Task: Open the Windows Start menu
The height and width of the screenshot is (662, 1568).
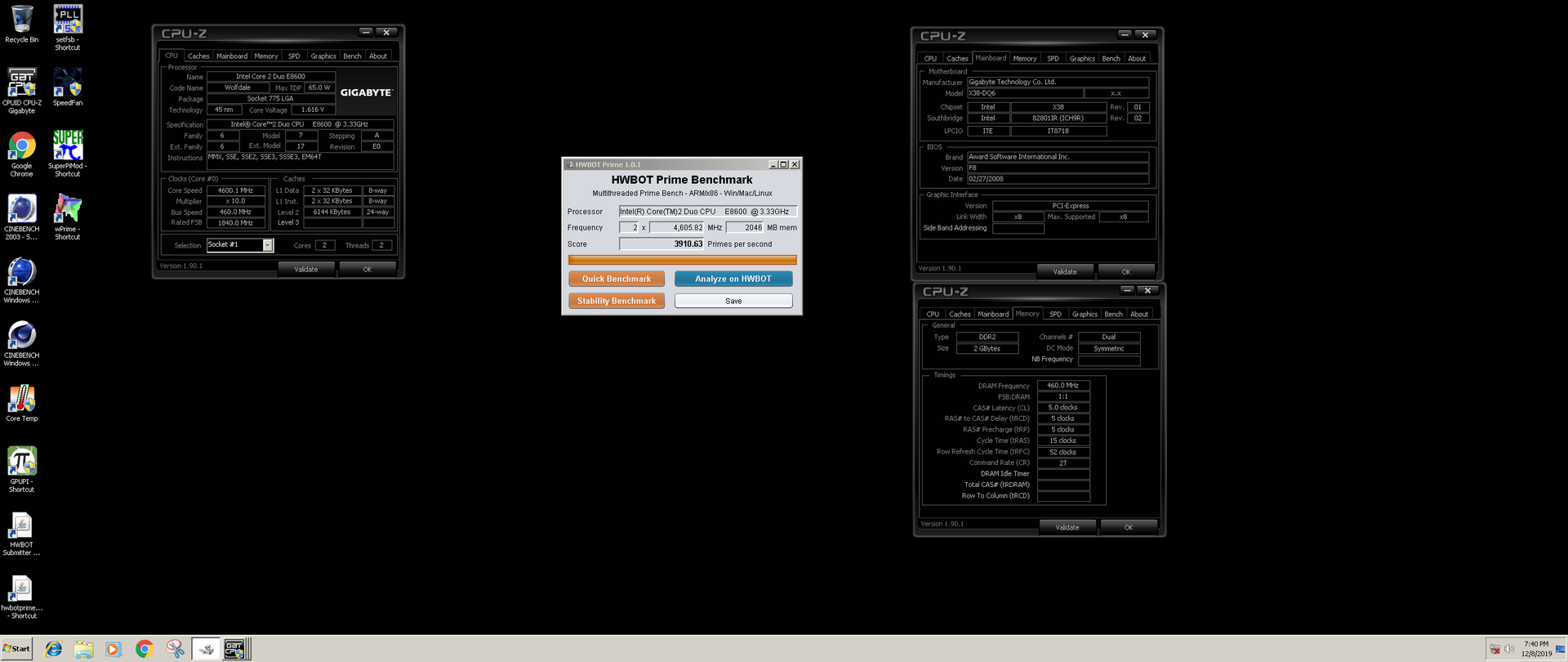Action: pos(16,649)
